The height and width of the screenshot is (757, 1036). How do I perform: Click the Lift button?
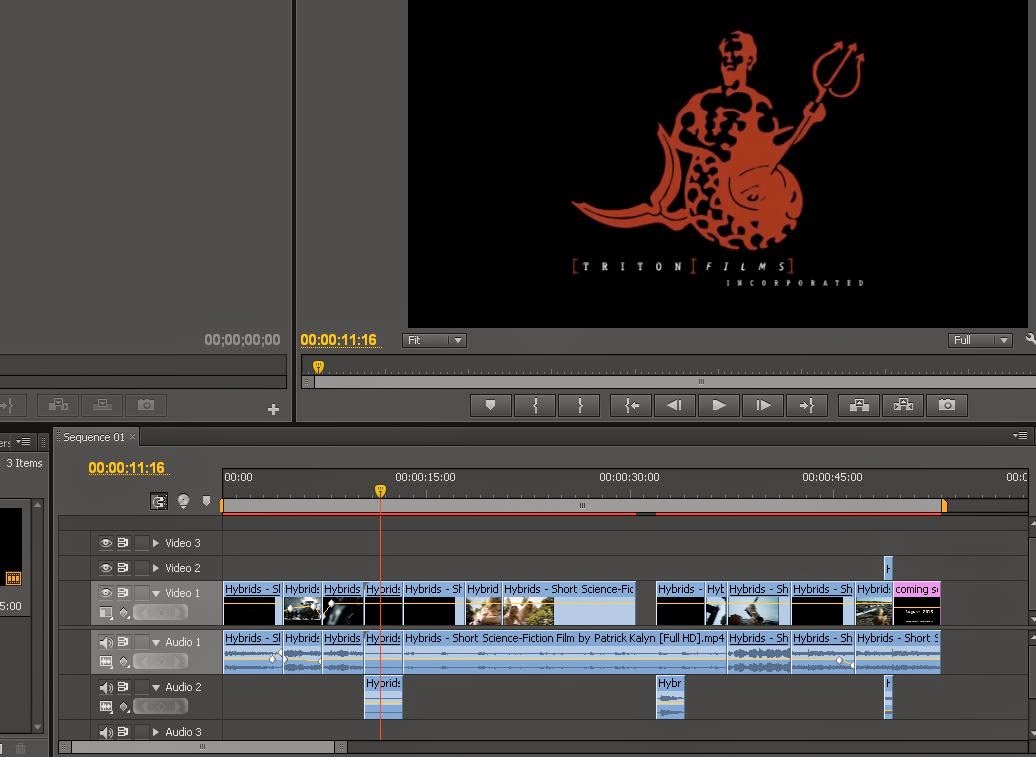(x=859, y=405)
